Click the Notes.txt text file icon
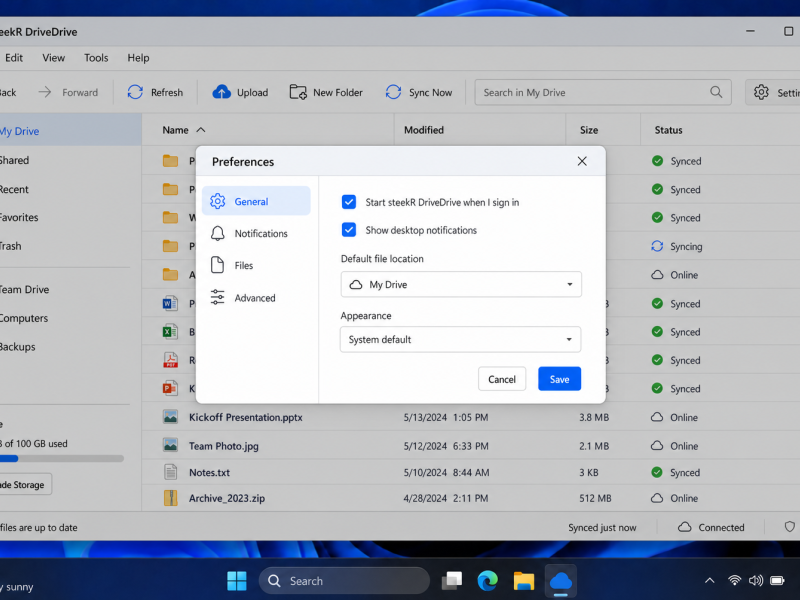Screen dimensions: 800x600 coord(170,472)
